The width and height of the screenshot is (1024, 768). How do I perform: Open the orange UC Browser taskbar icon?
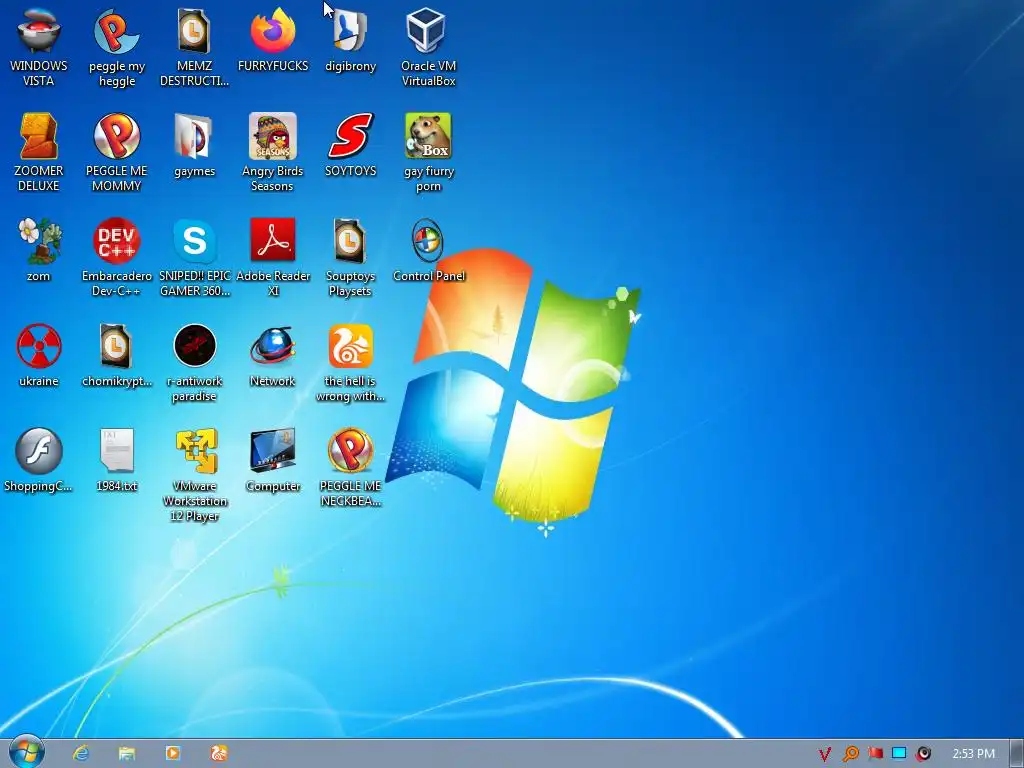click(219, 754)
